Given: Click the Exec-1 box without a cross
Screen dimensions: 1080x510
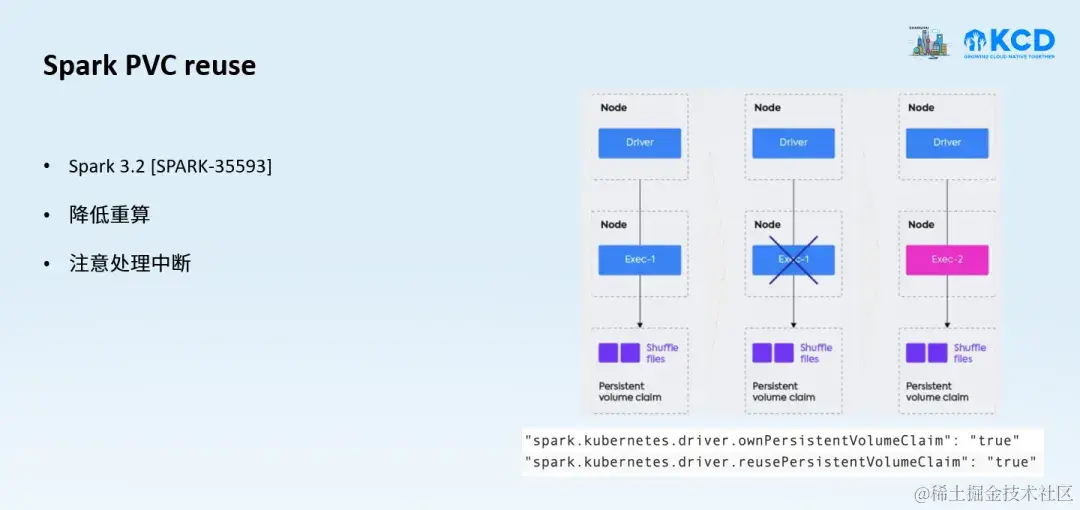Looking at the screenshot, I should (x=639, y=260).
